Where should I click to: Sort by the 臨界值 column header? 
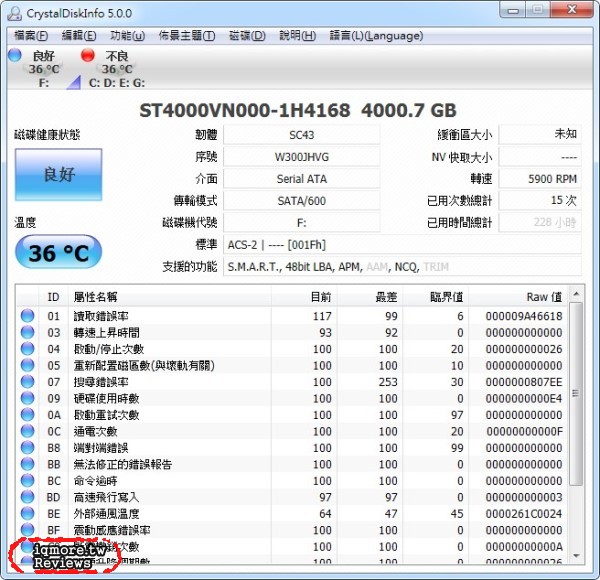pyautogui.click(x=436, y=297)
